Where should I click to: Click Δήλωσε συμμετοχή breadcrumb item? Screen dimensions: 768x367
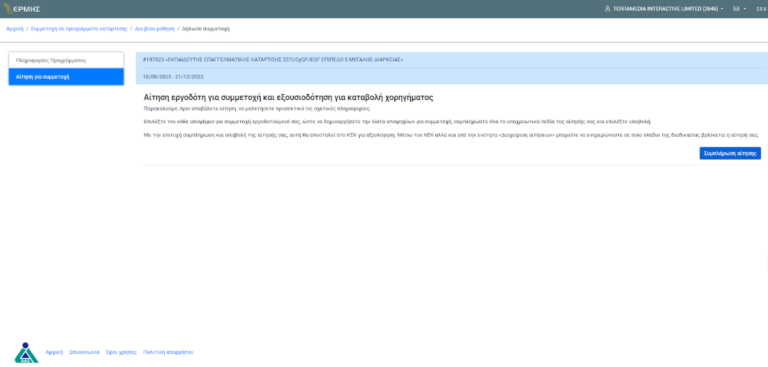tap(206, 29)
